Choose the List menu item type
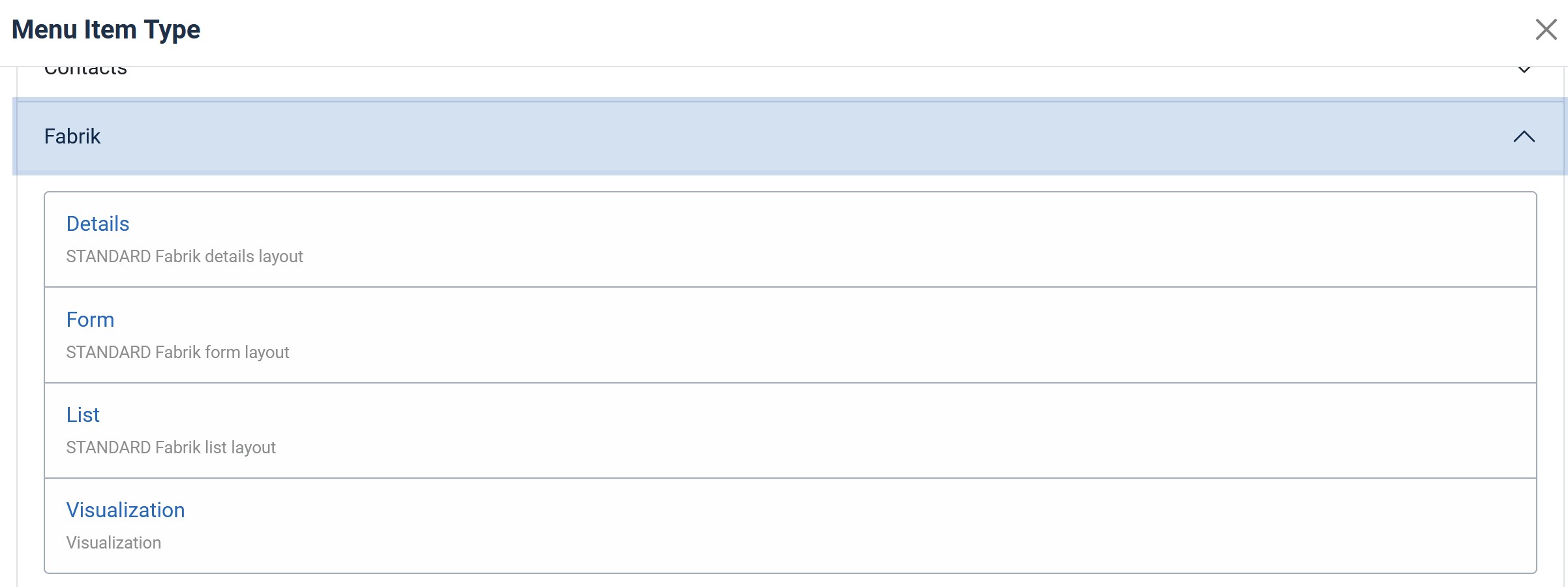 pyautogui.click(x=83, y=415)
